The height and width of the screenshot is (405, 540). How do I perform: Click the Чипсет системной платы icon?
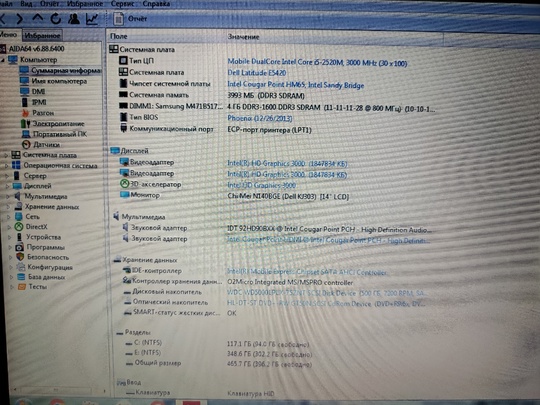[x=123, y=83]
